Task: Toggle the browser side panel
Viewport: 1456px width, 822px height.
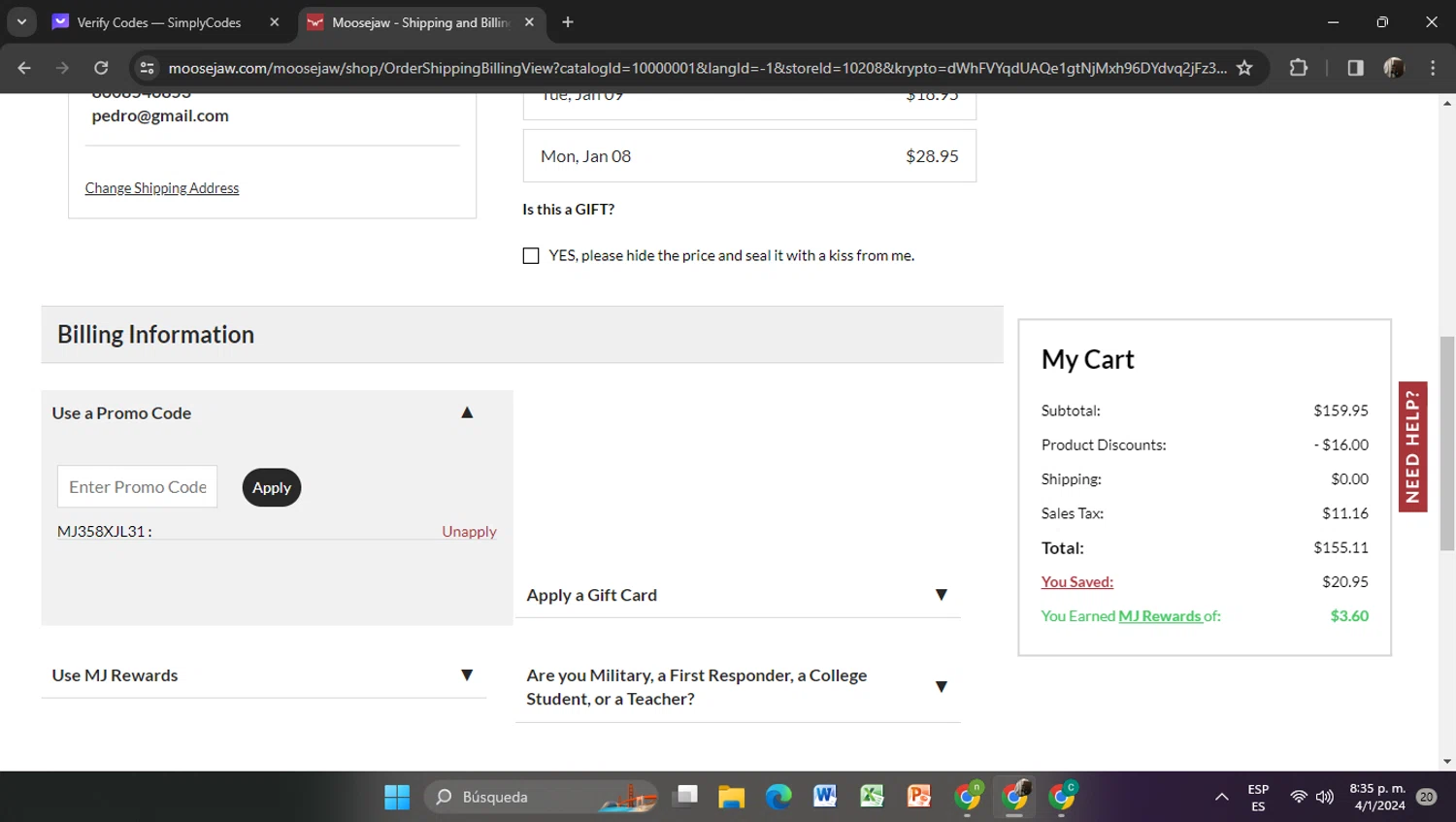Action: pos(1355,68)
